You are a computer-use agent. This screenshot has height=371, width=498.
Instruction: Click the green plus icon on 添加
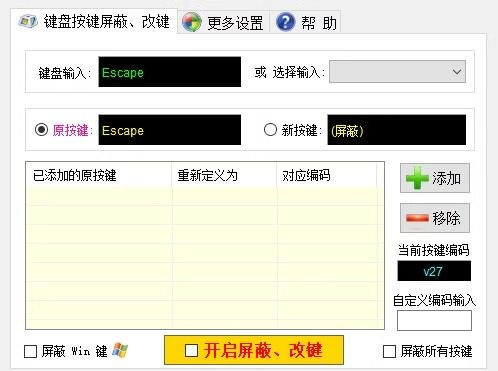pyautogui.click(x=417, y=178)
